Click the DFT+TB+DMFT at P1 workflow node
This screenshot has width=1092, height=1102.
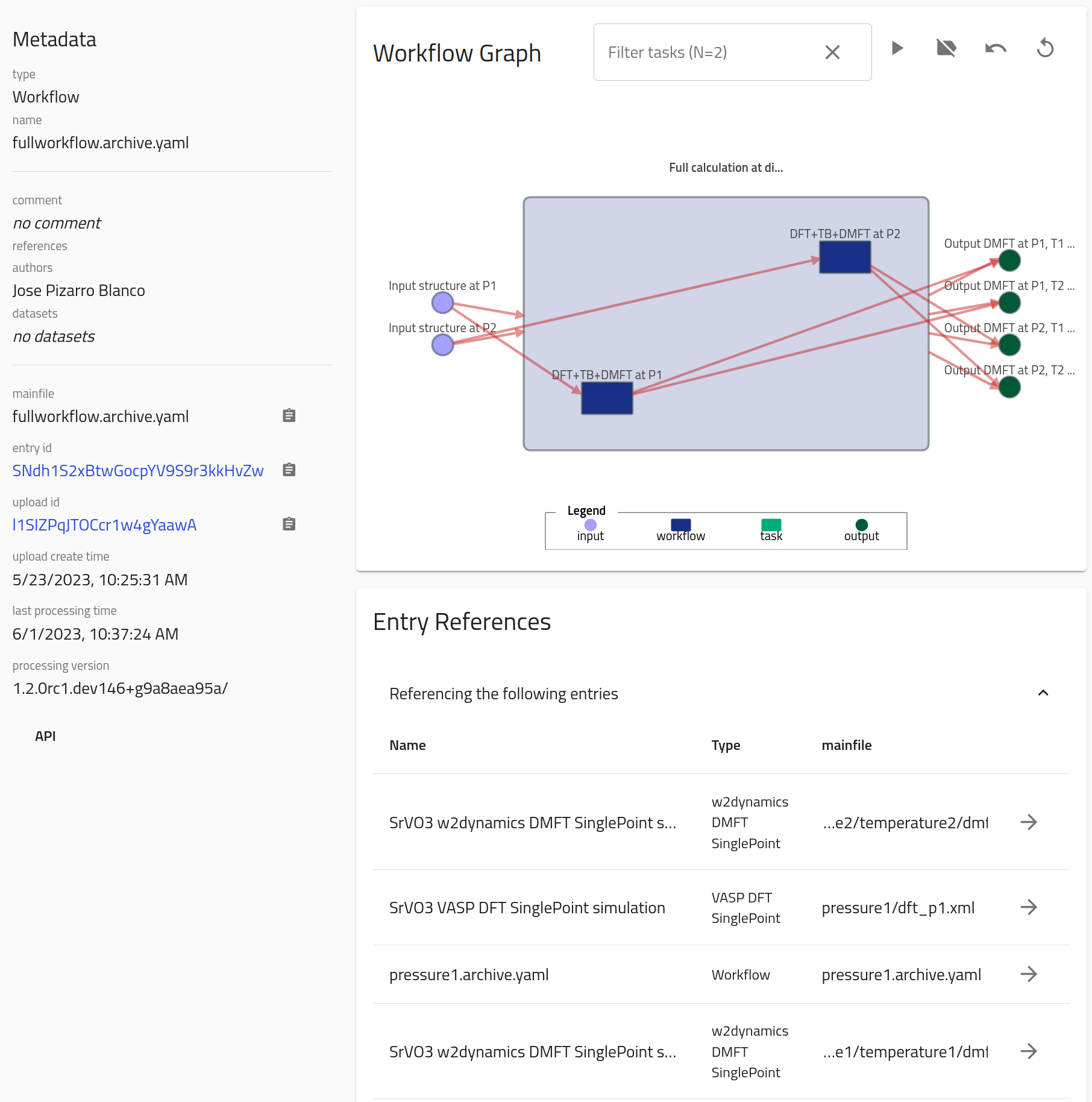point(607,398)
